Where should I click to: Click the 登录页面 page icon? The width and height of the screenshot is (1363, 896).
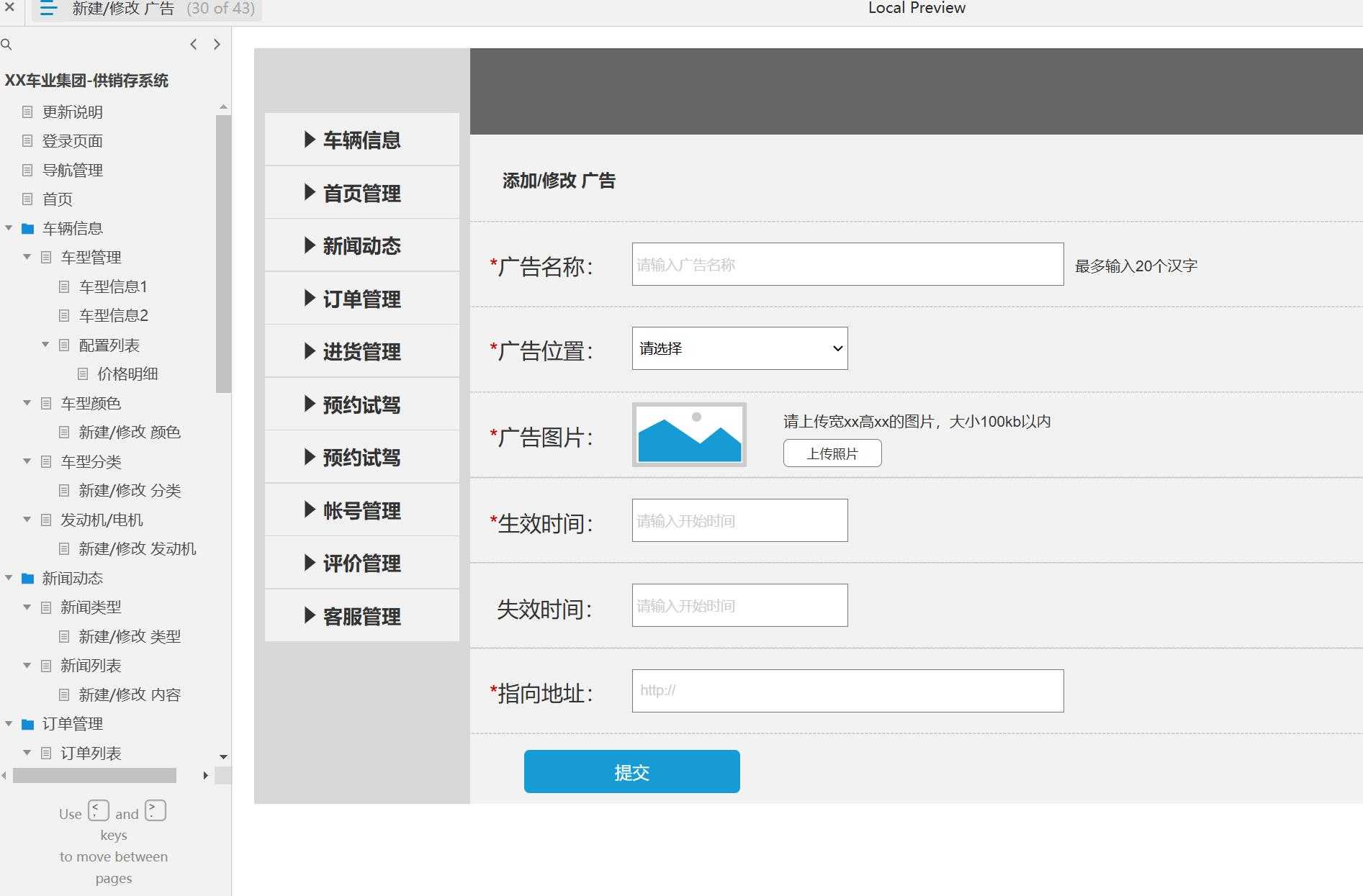(27, 141)
